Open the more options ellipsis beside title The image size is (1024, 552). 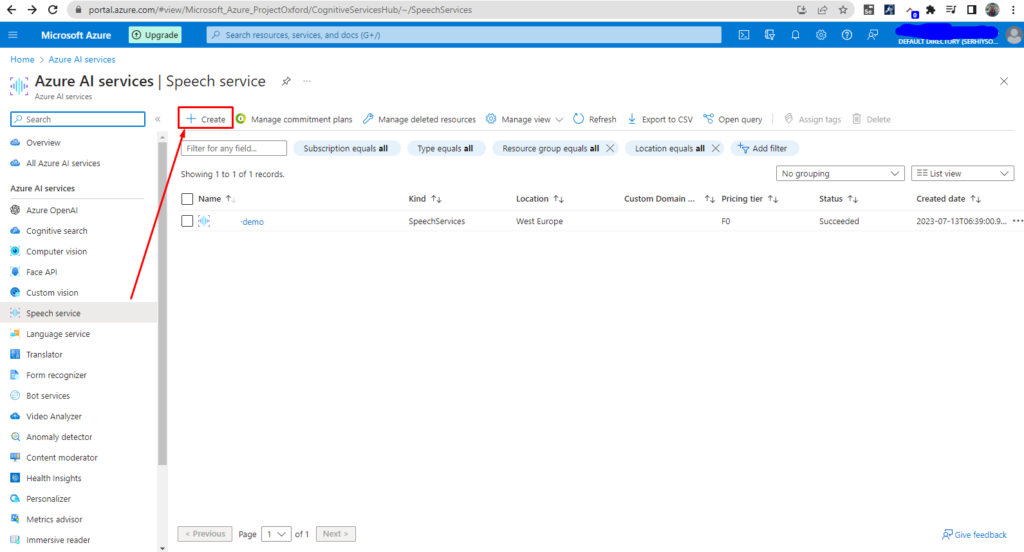coord(307,81)
